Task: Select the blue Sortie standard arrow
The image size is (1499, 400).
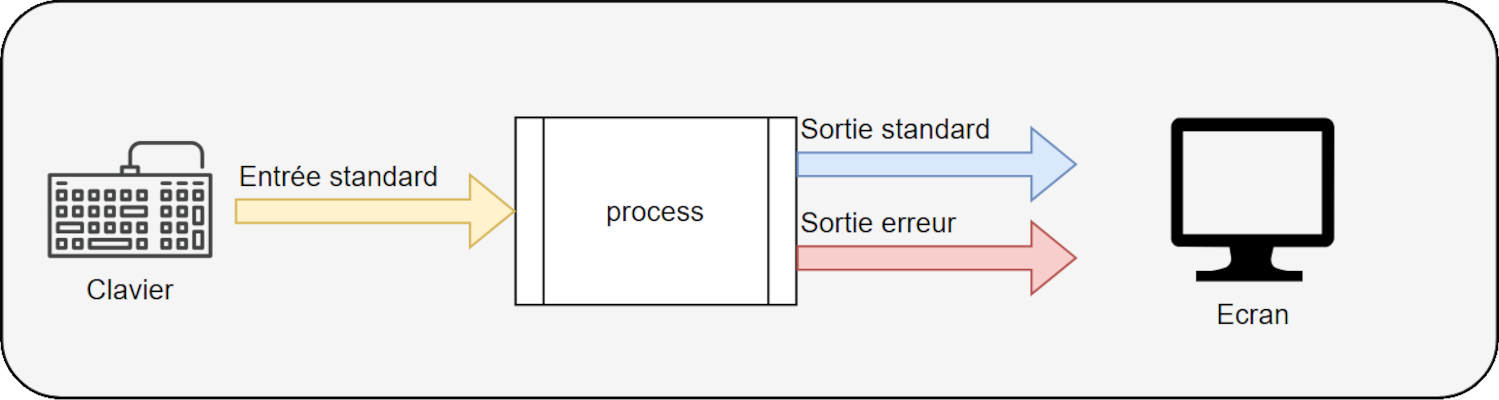Action: pos(936,164)
